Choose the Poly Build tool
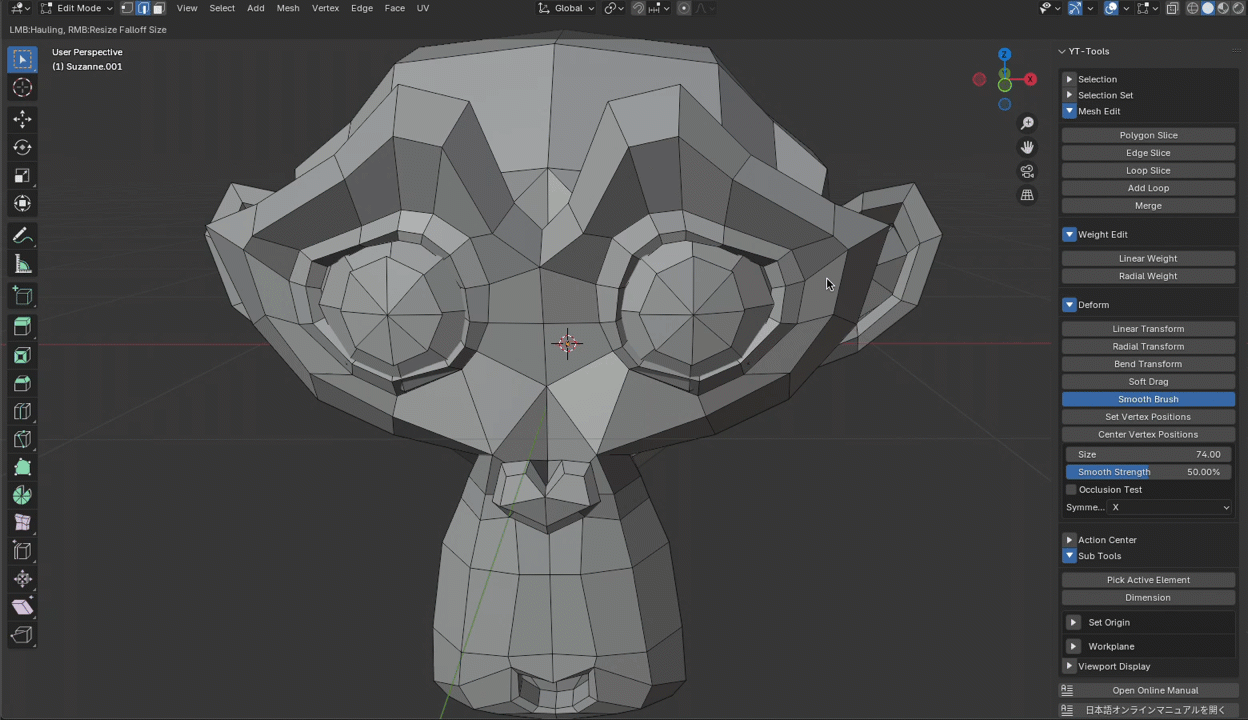The image size is (1248, 720). (x=22, y=467)
